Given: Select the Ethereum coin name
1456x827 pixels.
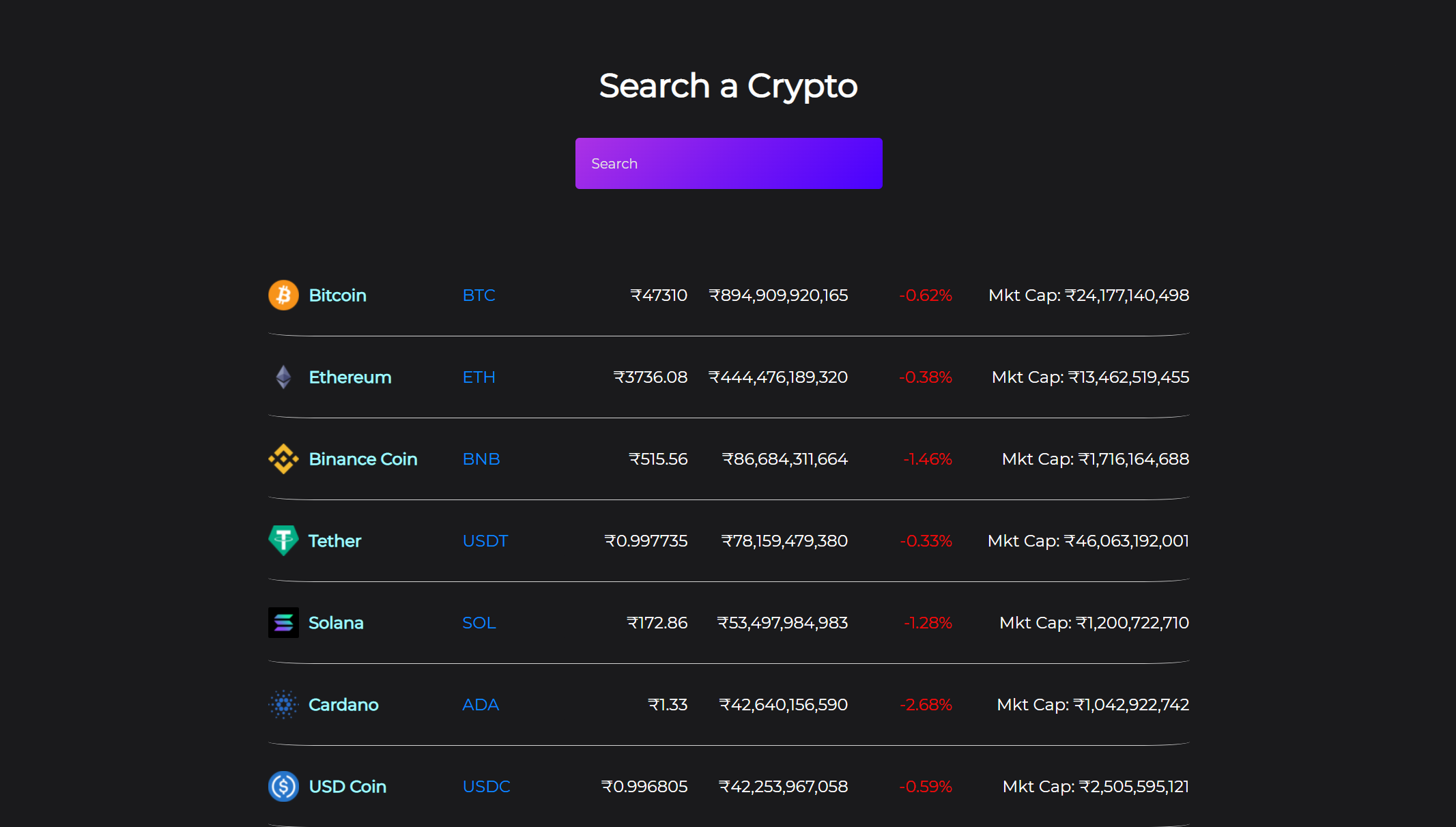Looking at the screenshot, I should (x=349, y=377).
